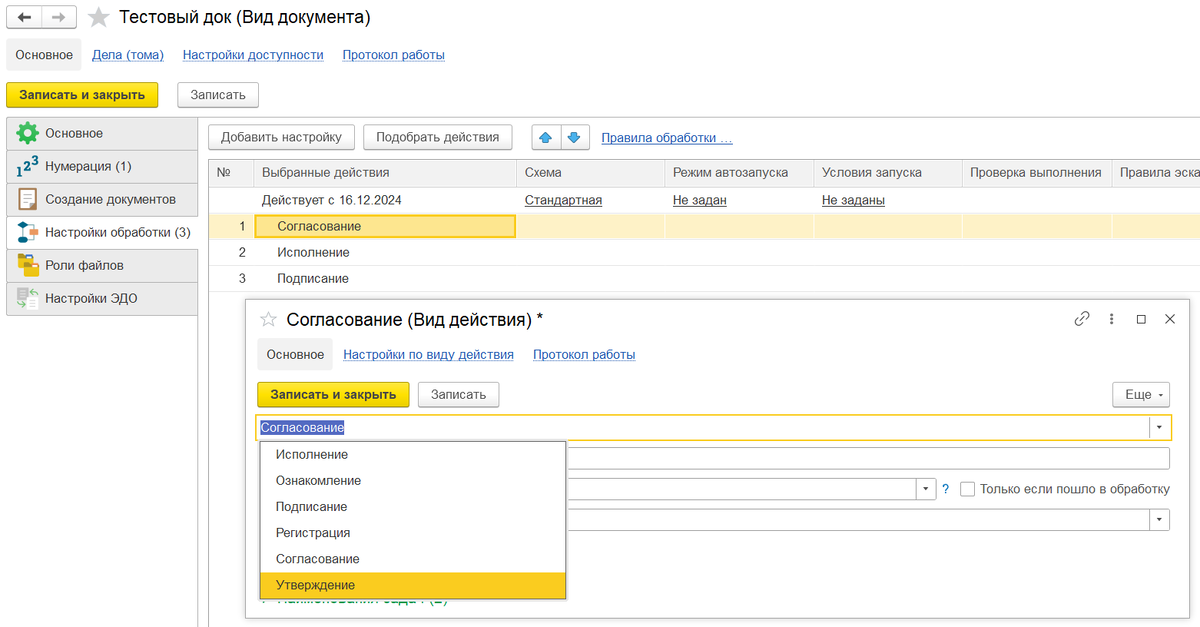Add Тестовый док to favorites star

coord(98,17)
